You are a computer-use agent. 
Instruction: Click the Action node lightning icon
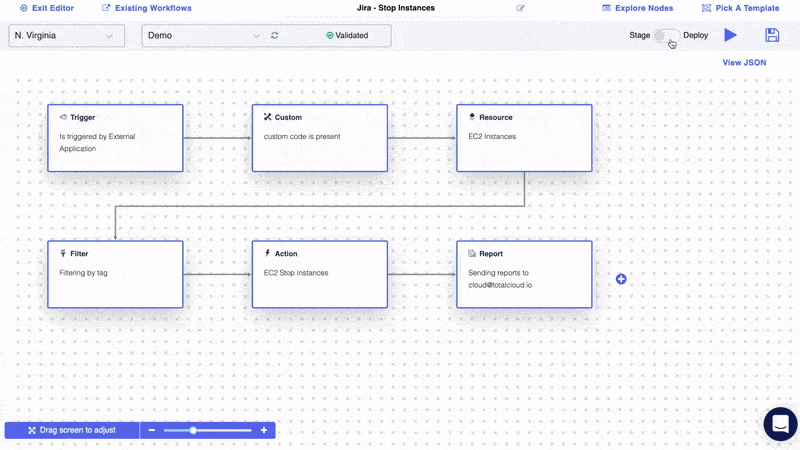point(267,253)
